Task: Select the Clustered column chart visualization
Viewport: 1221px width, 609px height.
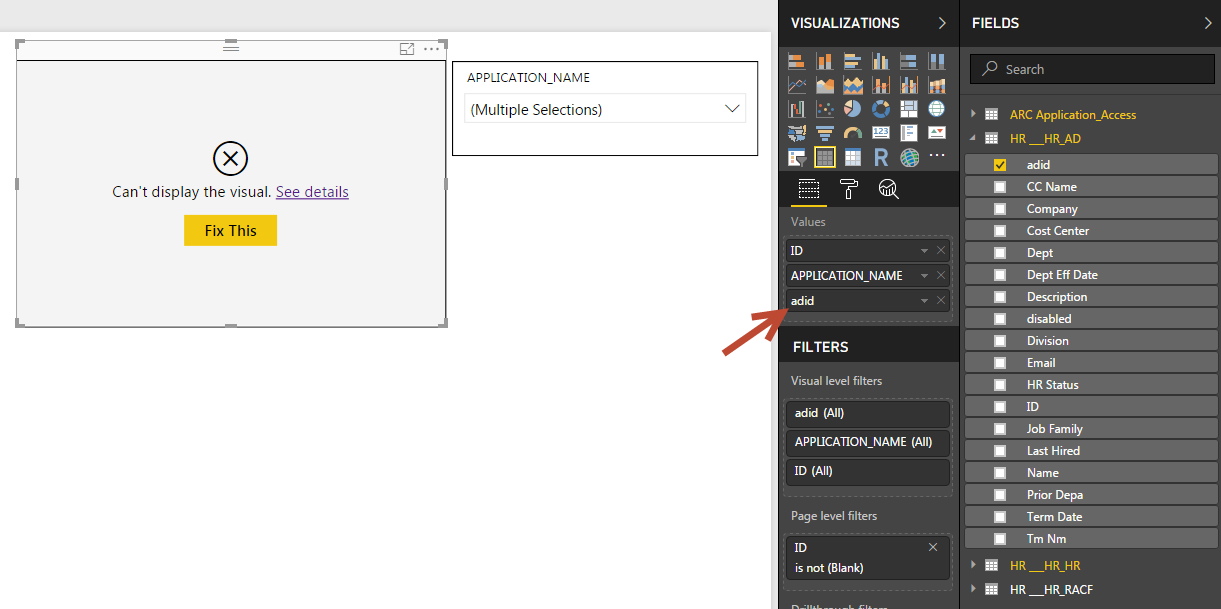Action: pyautogui.click(x=881, y=61)
